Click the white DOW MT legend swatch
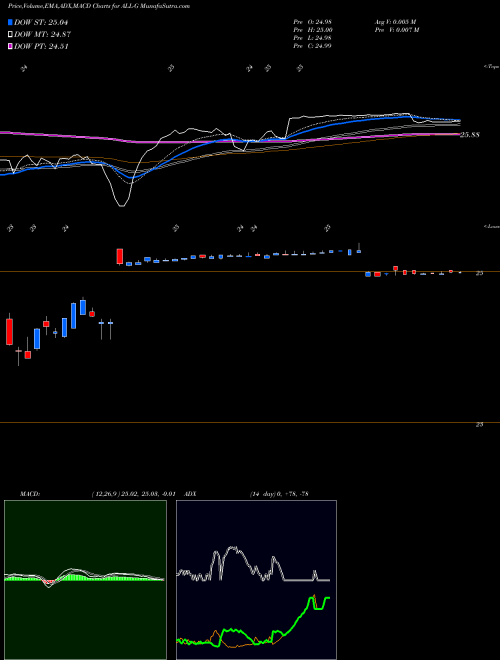Screen dimensions: 500x660 click(10, 35)
